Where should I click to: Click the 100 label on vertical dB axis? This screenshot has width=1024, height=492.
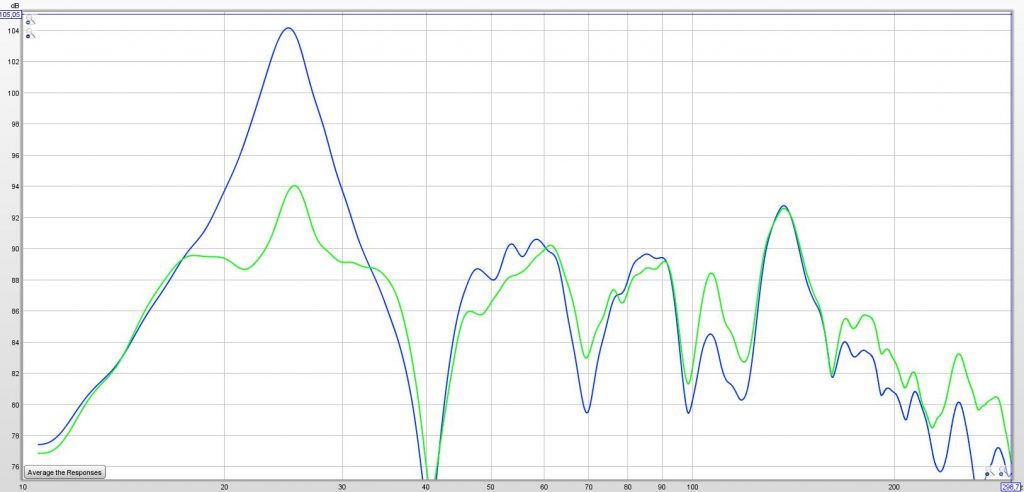point(14,93)
